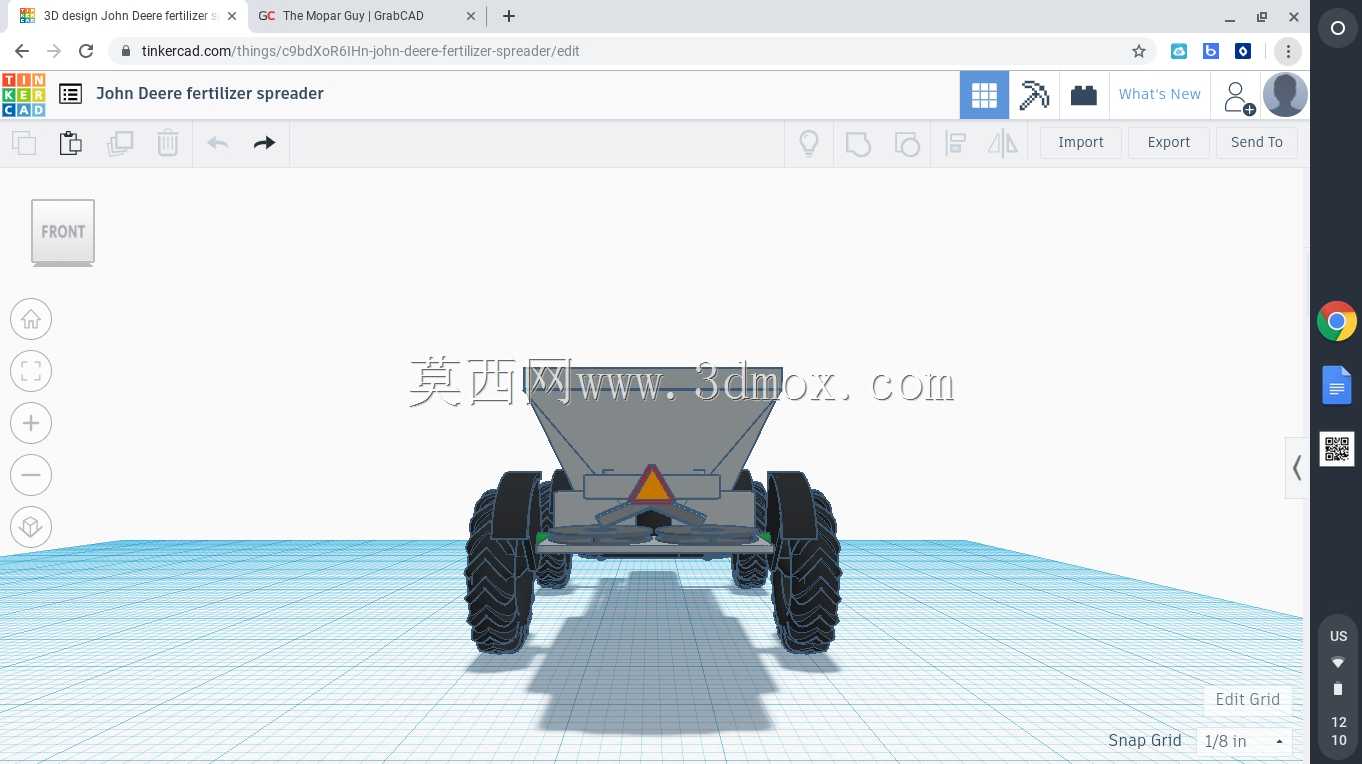Screen dimensions: 1362x764
Task: Fit all in view
Action: [31, 371]
